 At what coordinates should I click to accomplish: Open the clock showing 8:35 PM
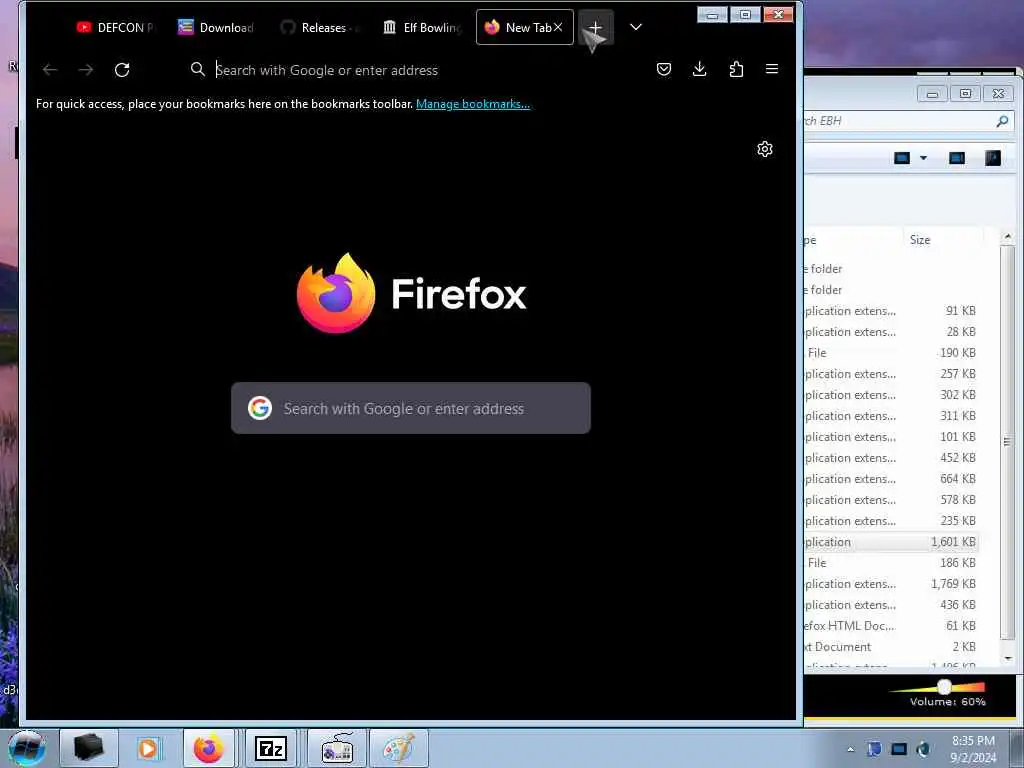[x=973, y=749]
